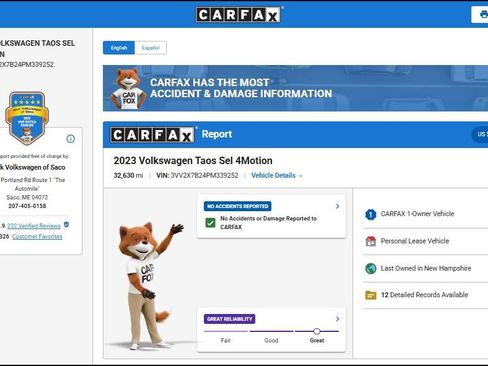Open the Customer Favorites link
The image size is (488, 366).
pyautogui.click(x=37, y=237)
